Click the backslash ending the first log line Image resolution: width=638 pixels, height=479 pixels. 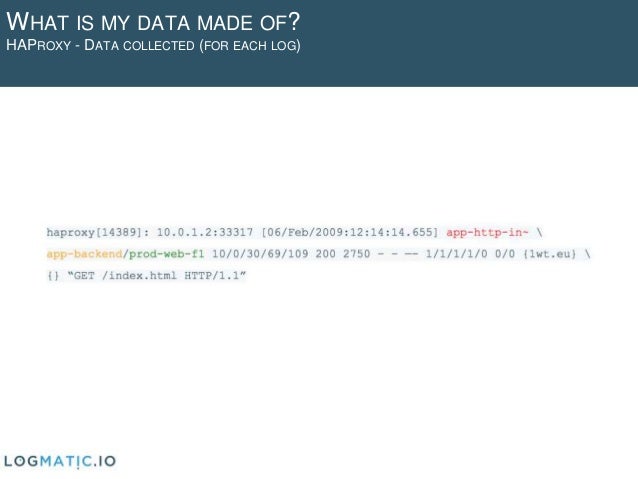(x=539, y=233)
